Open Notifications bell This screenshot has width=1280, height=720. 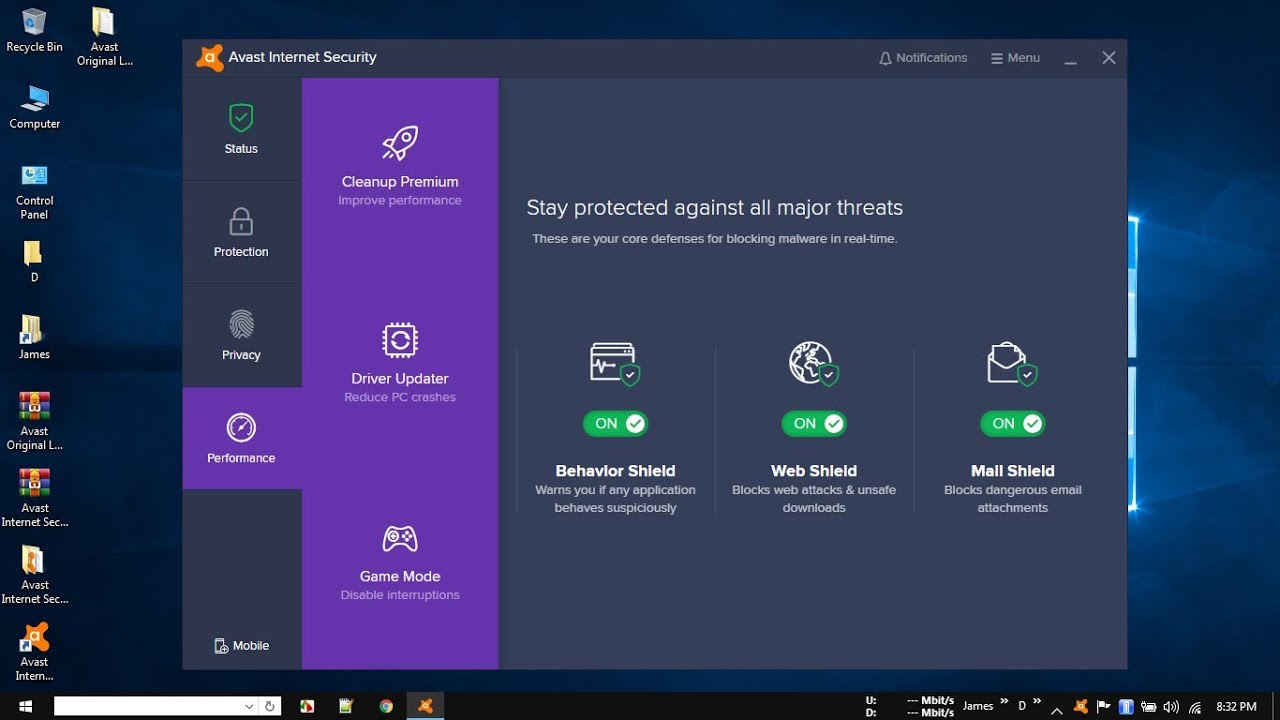(x=922, y=58)
